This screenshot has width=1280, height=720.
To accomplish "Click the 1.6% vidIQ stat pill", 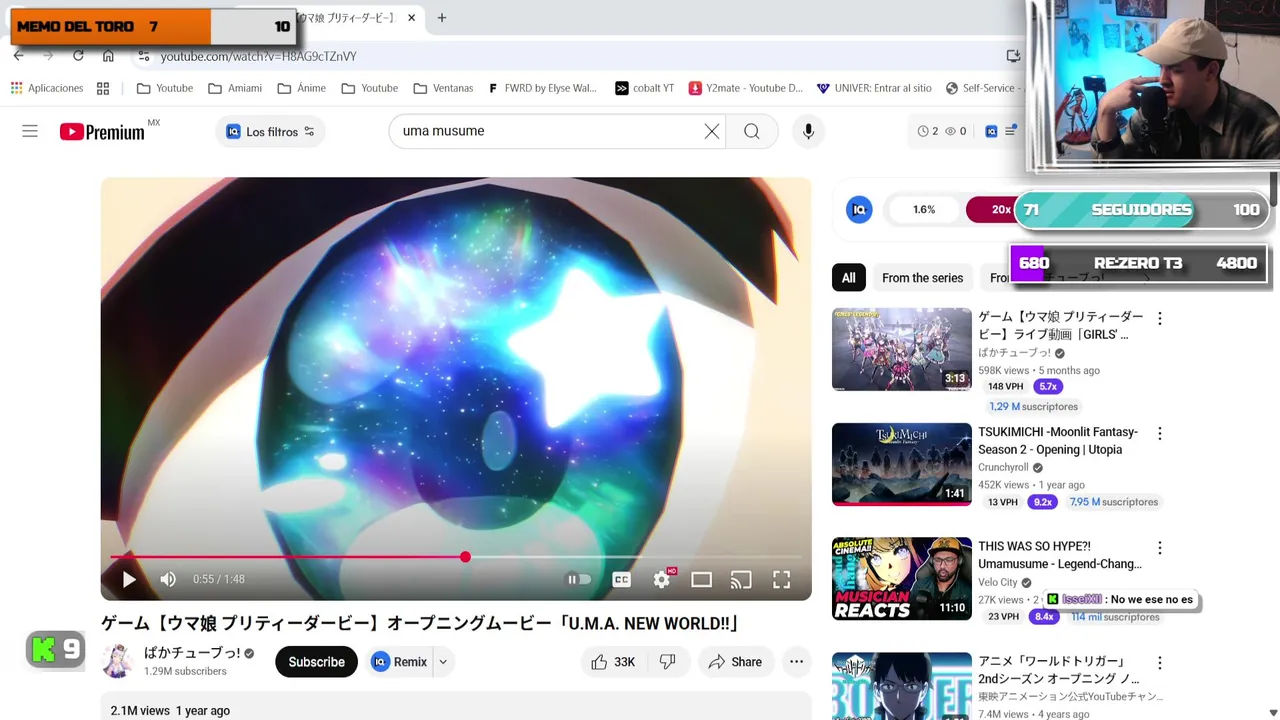I will point(923,209).
